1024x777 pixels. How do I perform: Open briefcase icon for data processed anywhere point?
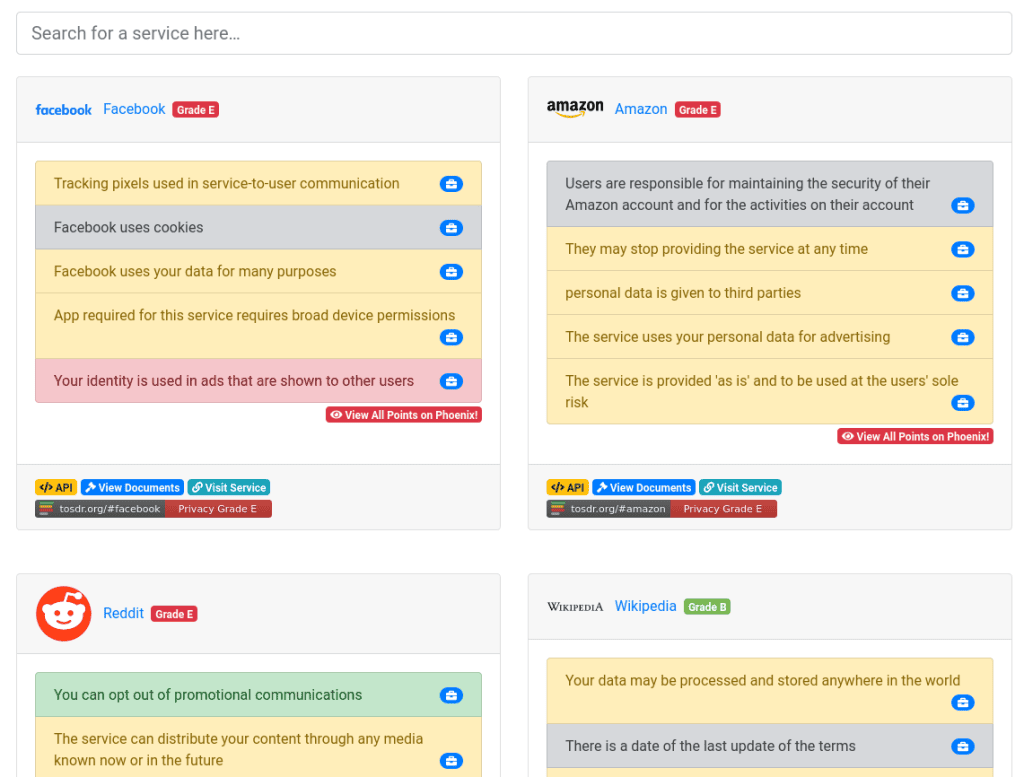(963, 703)
